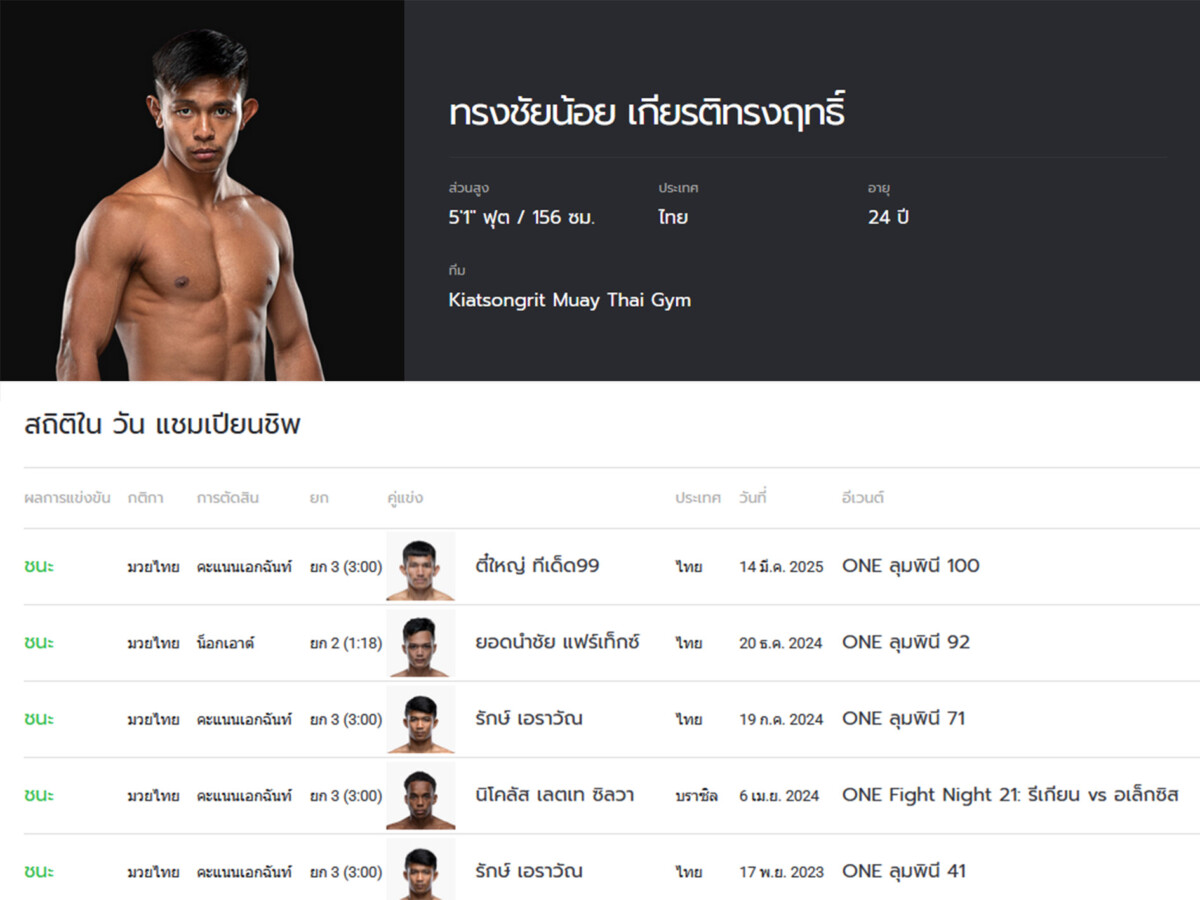Viewport: 1200px width, 900px height.
Task: Click รักษ์ เอราวัณ photo in ลุมพินี 41 row
Action: tap(420, 870)
